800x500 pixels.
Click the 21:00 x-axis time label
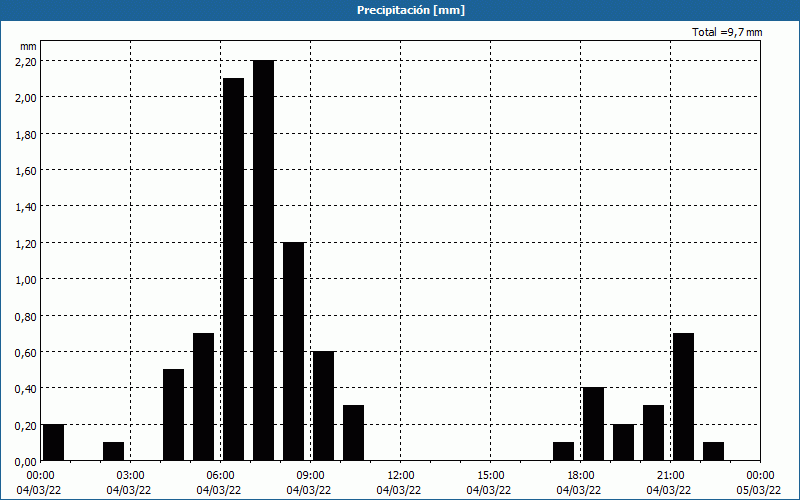(x=670, y=476)
